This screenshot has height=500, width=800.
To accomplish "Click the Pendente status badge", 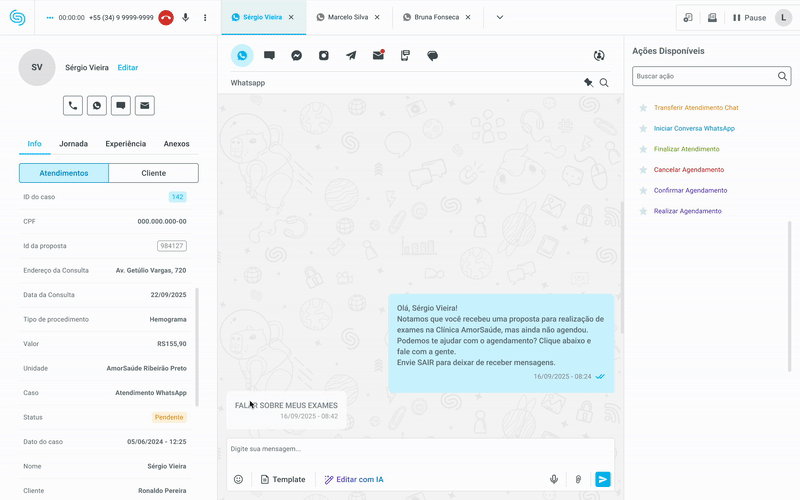I will [x=169, y=417].
